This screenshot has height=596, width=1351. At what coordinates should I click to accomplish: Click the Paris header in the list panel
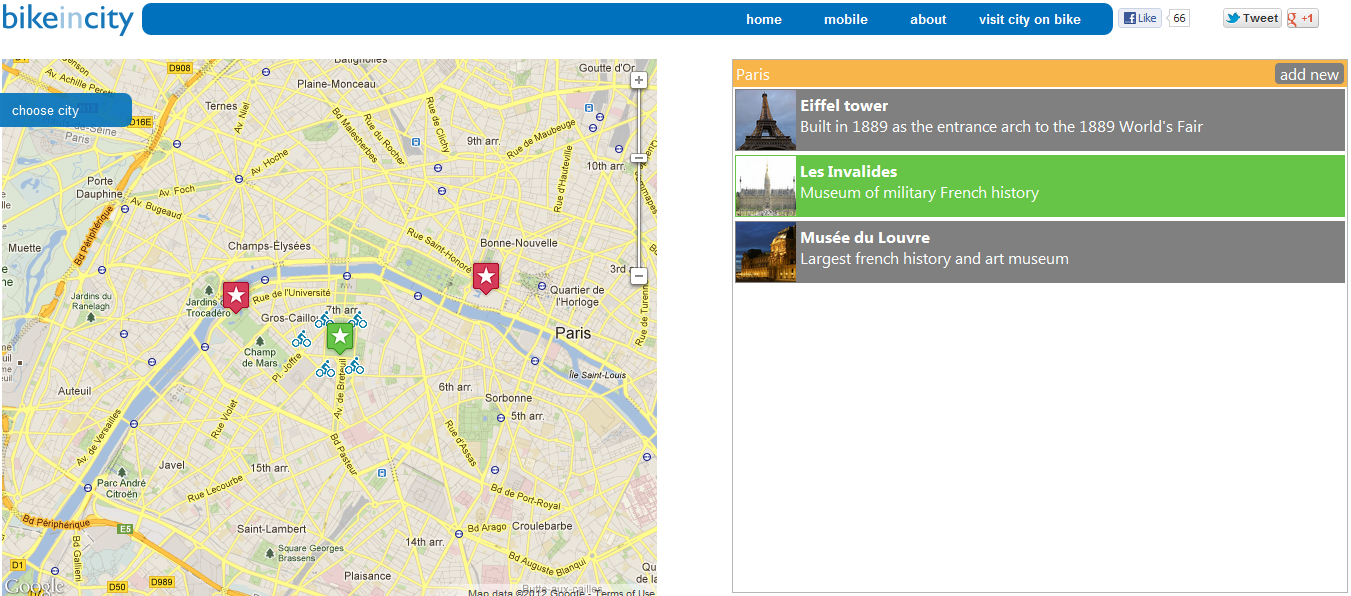[753, 74]
